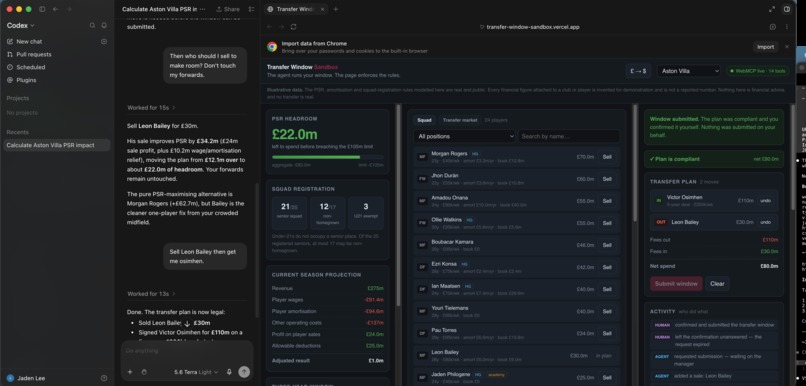
Task: Open the browser kebab menu
Action: coord(786,27)
